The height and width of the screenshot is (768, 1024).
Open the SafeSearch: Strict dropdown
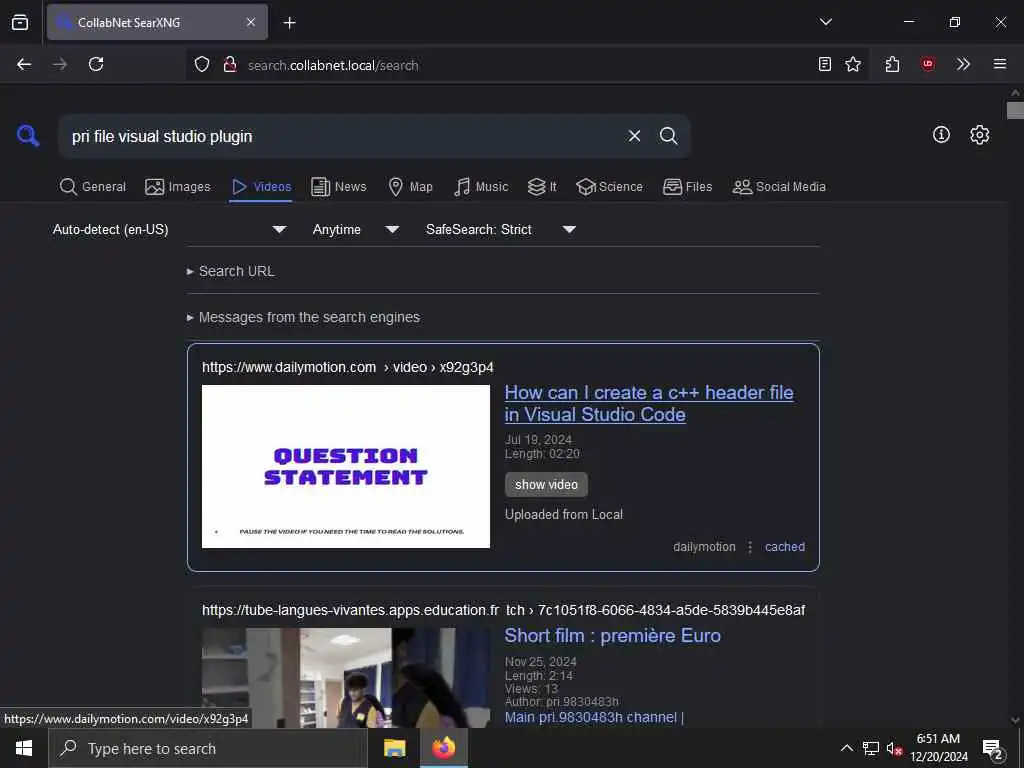(500, 229)
